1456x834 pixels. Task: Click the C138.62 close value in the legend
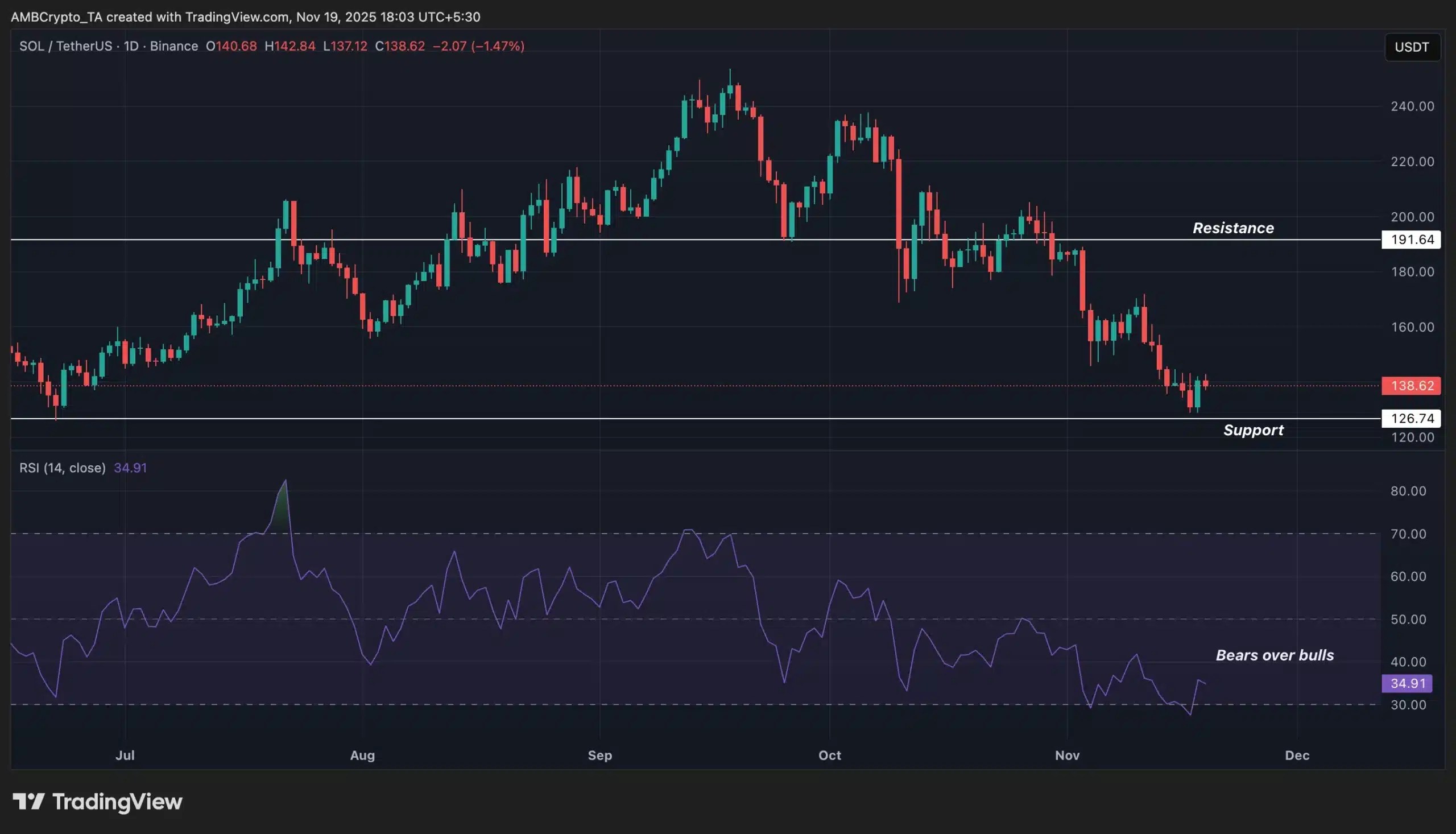(x=400, y=47)
